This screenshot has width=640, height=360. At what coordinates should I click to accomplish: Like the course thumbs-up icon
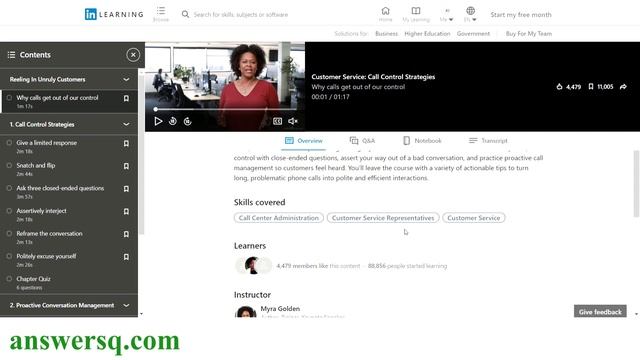(x=559, y=87)
